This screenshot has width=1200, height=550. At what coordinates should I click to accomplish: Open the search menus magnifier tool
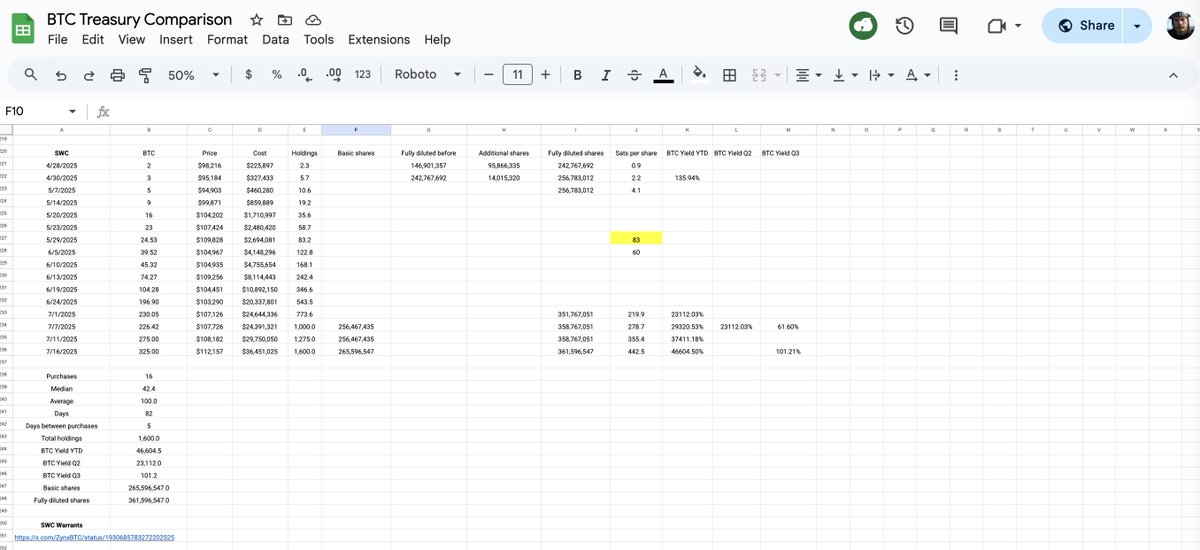click(x=31, y=75)
